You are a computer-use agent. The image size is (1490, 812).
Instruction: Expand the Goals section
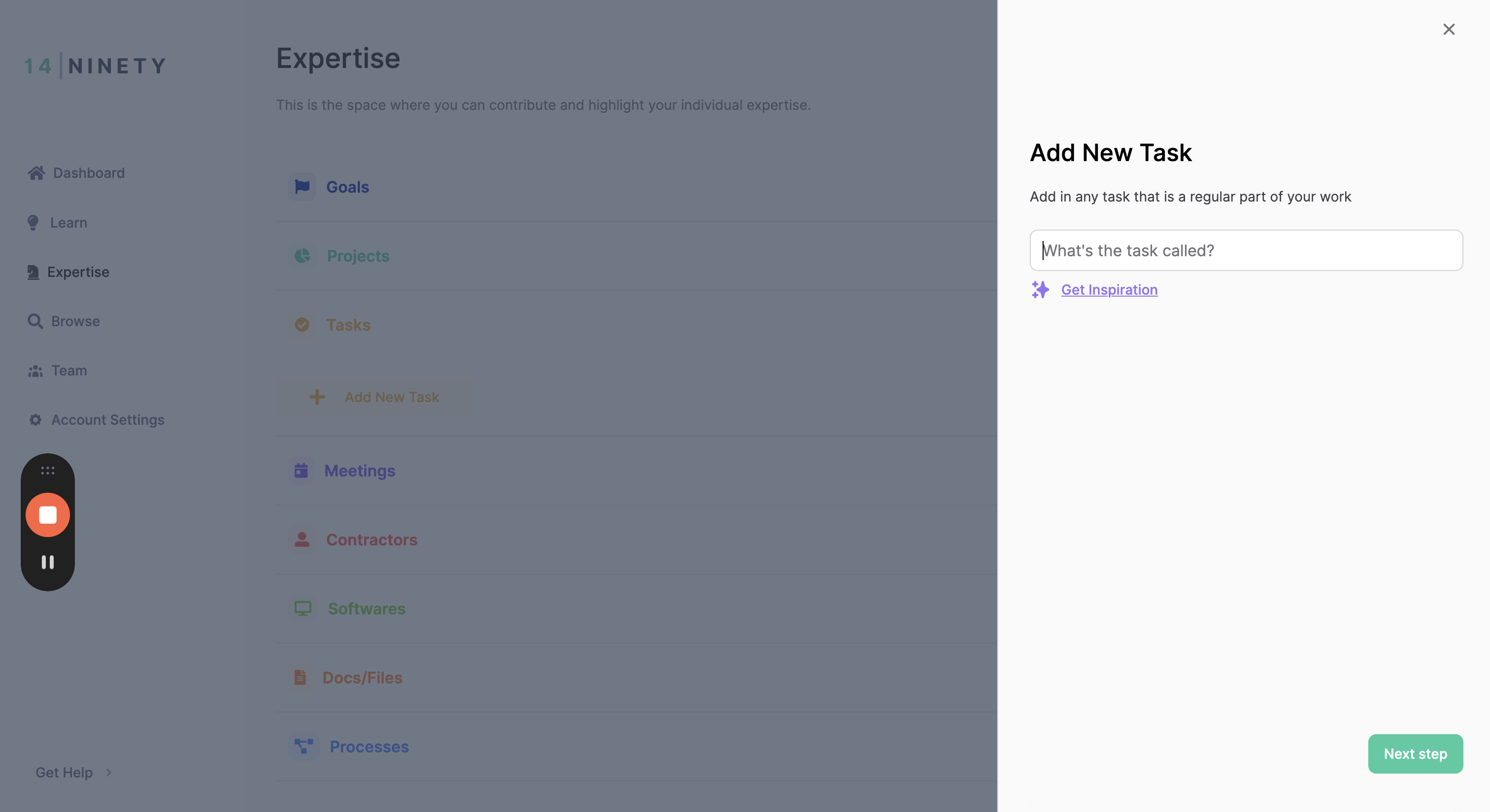[x=347, y=187]
